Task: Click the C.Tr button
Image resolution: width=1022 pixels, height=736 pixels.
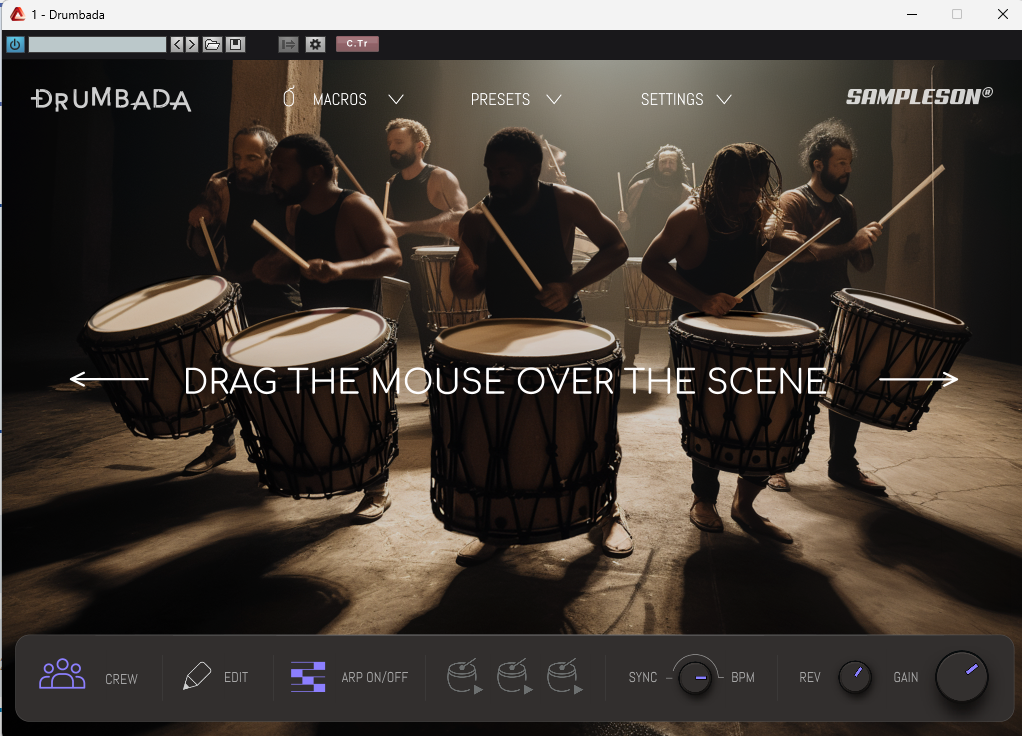Action: [x=357, y=44]
